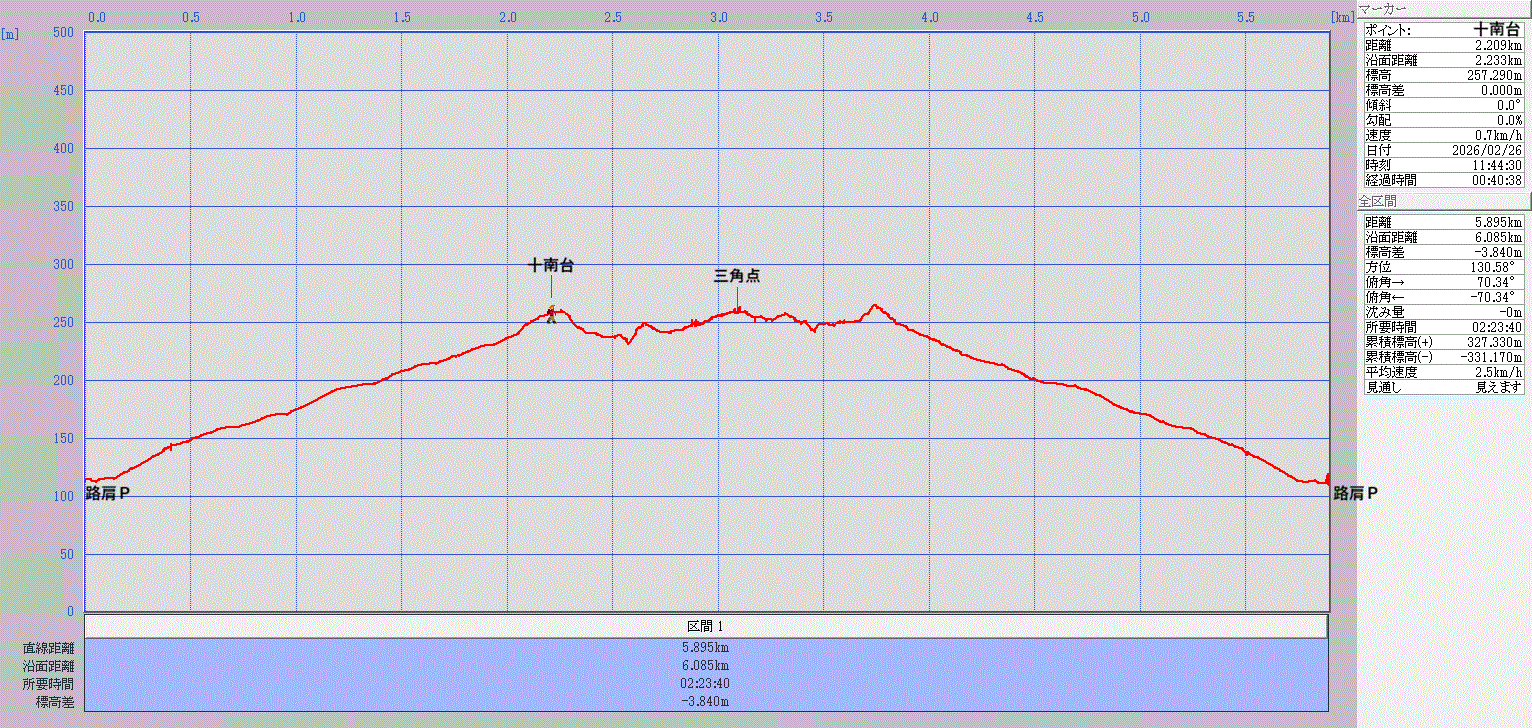Click the 日付 2026/02/26 value
Viewport: 1532px width, 728px height.
tap(1487, 150)
